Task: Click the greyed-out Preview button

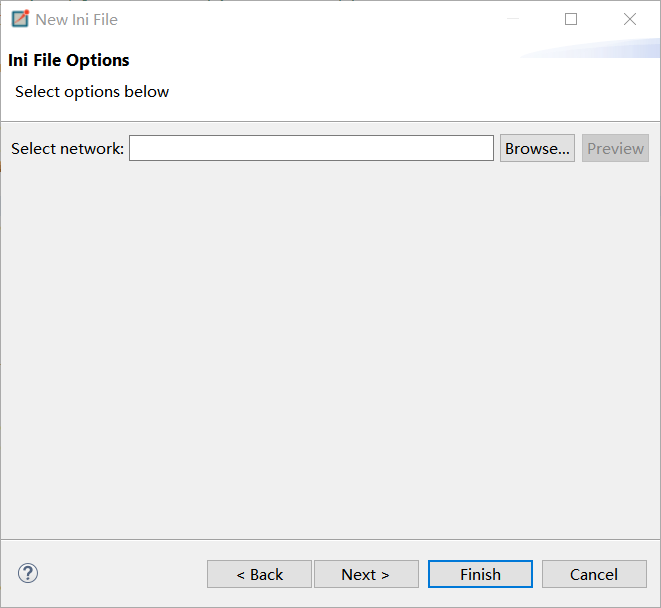Action: point(615,148)
